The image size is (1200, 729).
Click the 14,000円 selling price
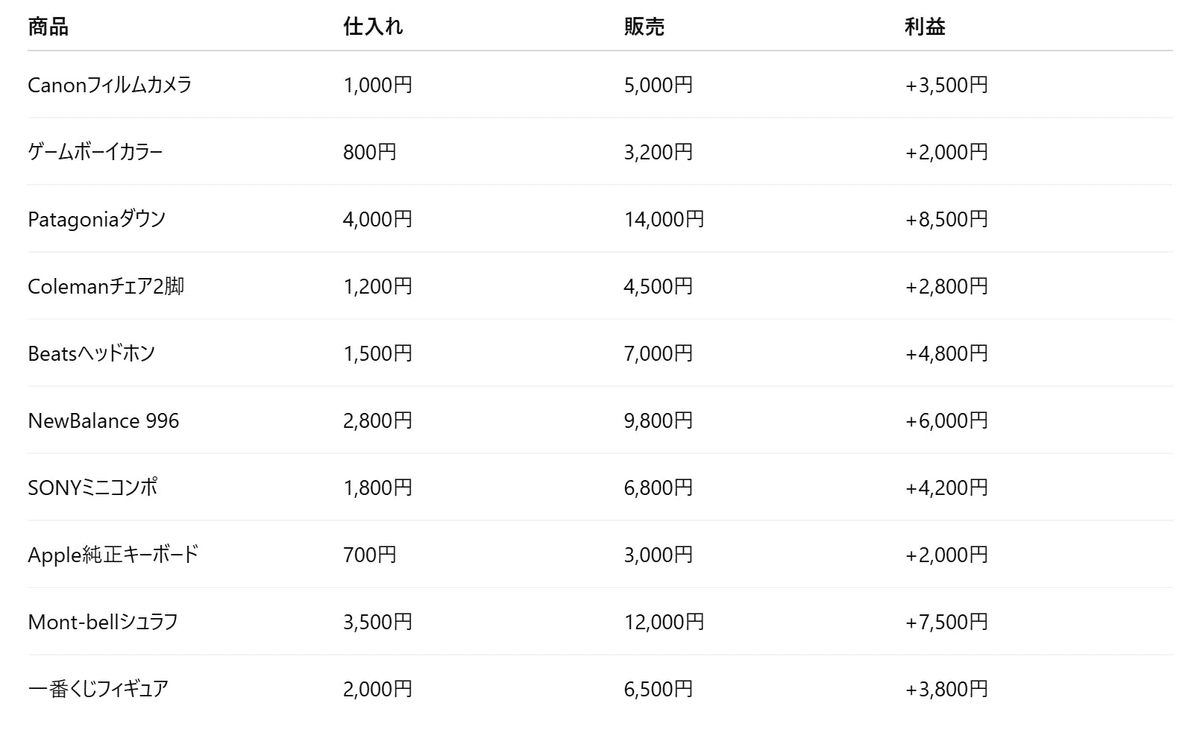coord(664,219)
